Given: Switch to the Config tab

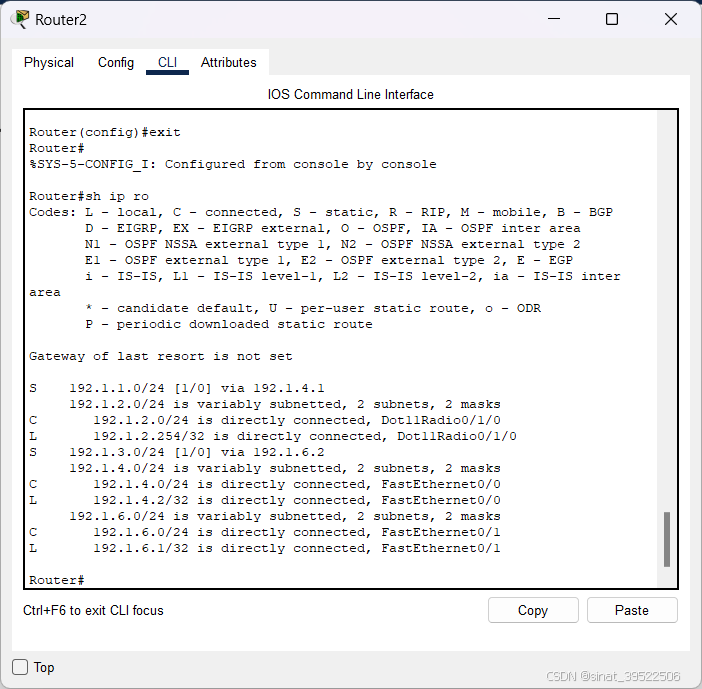Looking at the screenshot, I should click(x=116, y=62).
